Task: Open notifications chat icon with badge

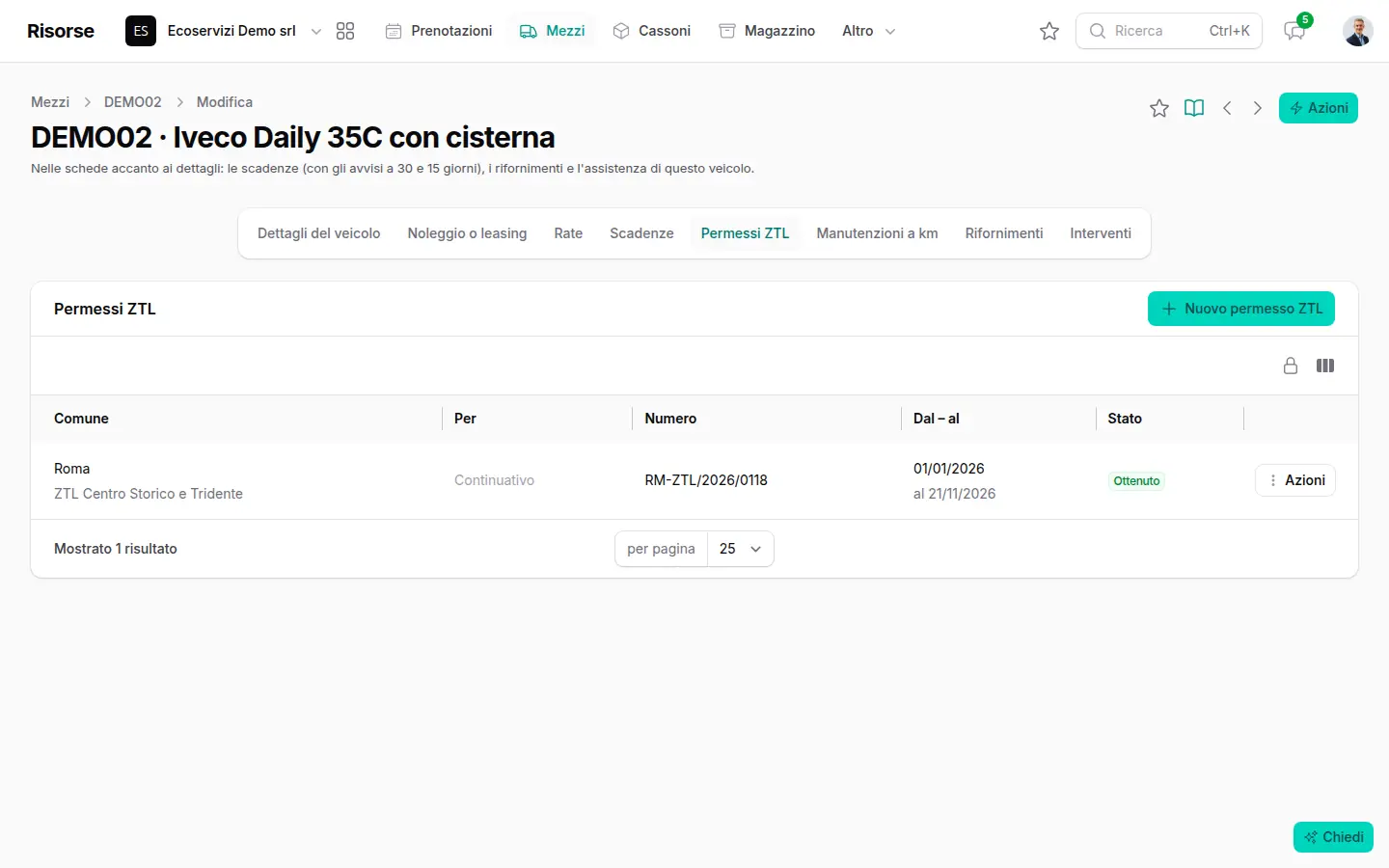Action: coord(1295,31)
